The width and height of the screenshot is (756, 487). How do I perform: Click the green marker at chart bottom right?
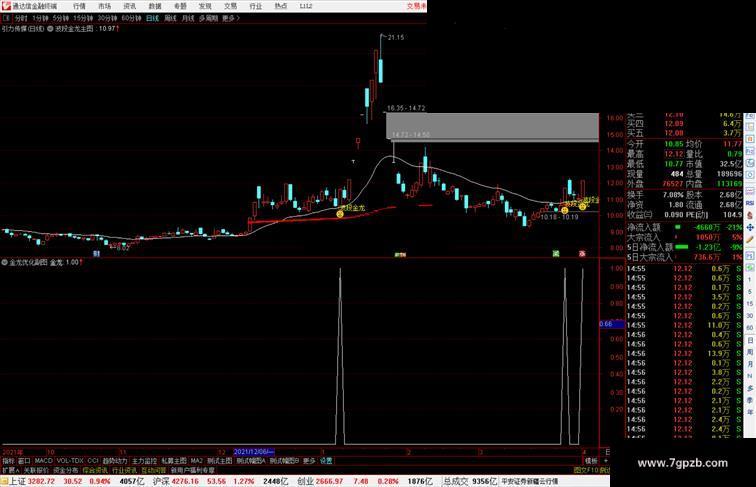(556, 254)
